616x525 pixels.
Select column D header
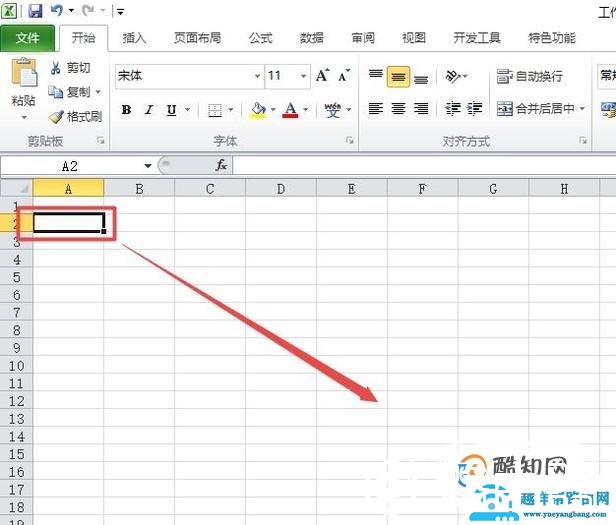(281, 189)
